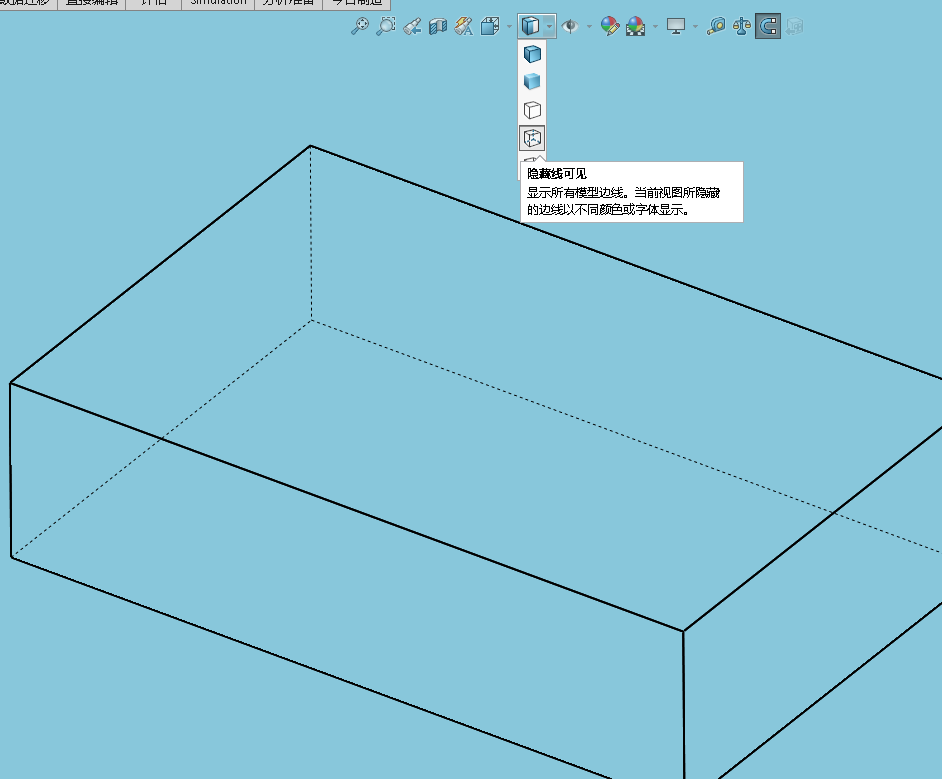
Task: Switch to the 直接编辑 tab
Action: (92, 3)
